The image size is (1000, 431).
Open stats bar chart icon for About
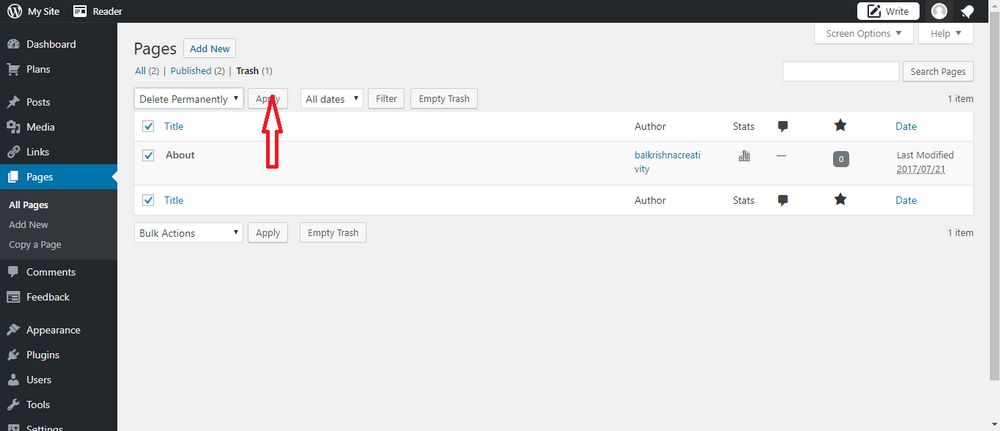coord(744,156)
